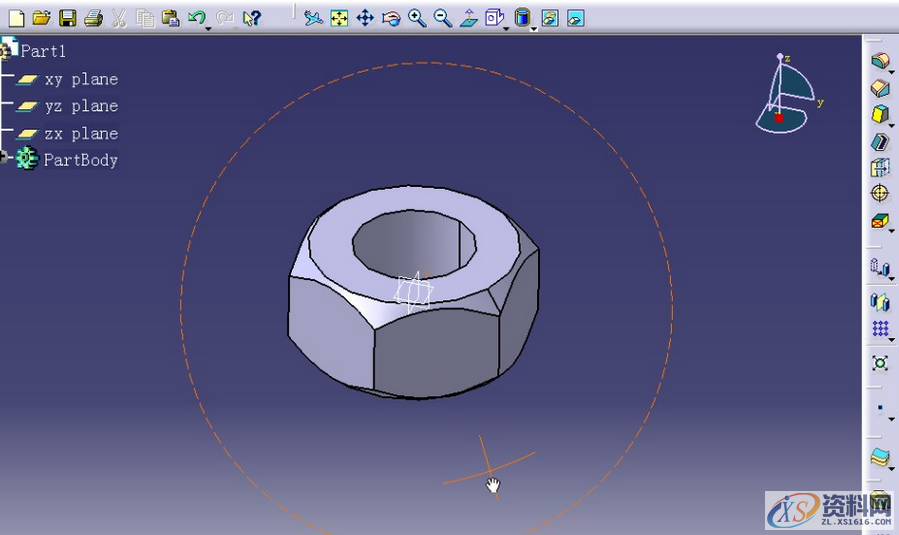Screen dimensions: 899x535
Task: Select the Shell tool
Action: point(880,141)
